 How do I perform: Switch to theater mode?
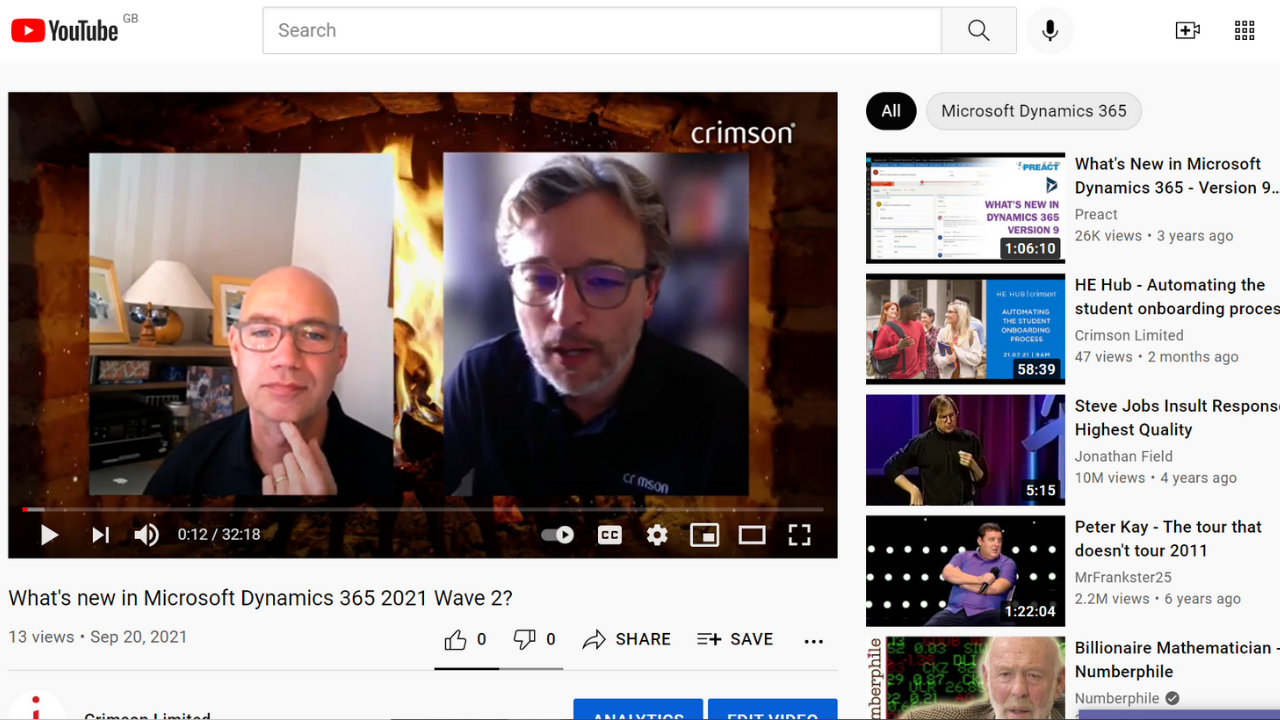click(x=752, y=535)
